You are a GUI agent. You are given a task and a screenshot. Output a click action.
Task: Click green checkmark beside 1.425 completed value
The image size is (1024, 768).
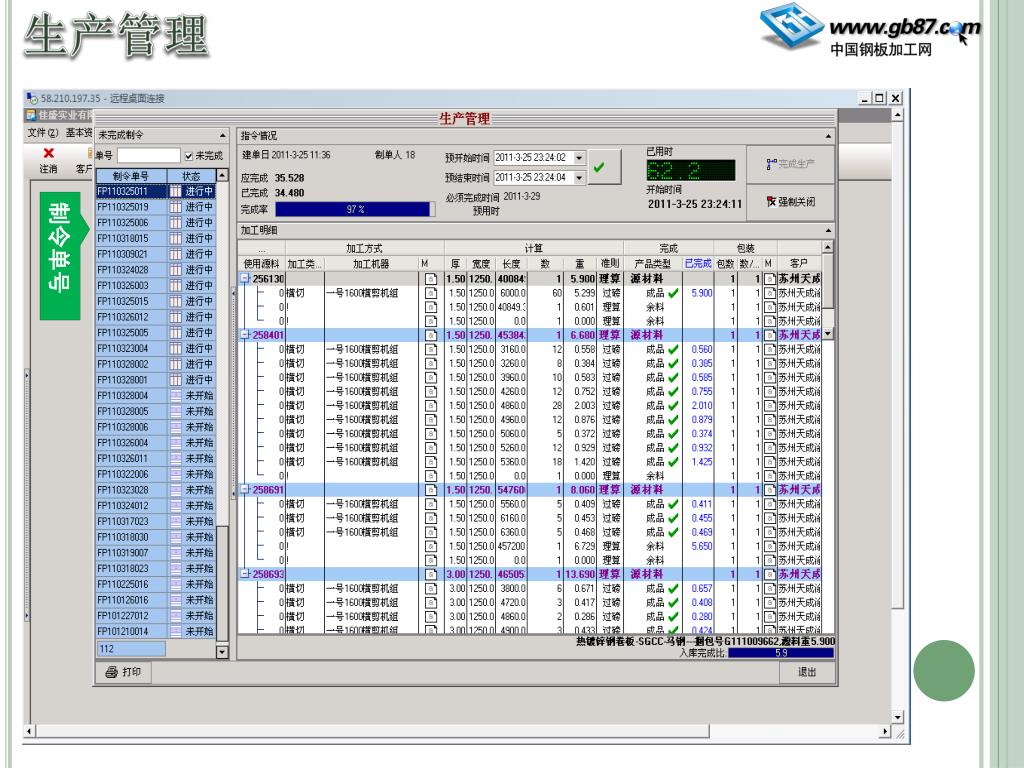(673, 462)
